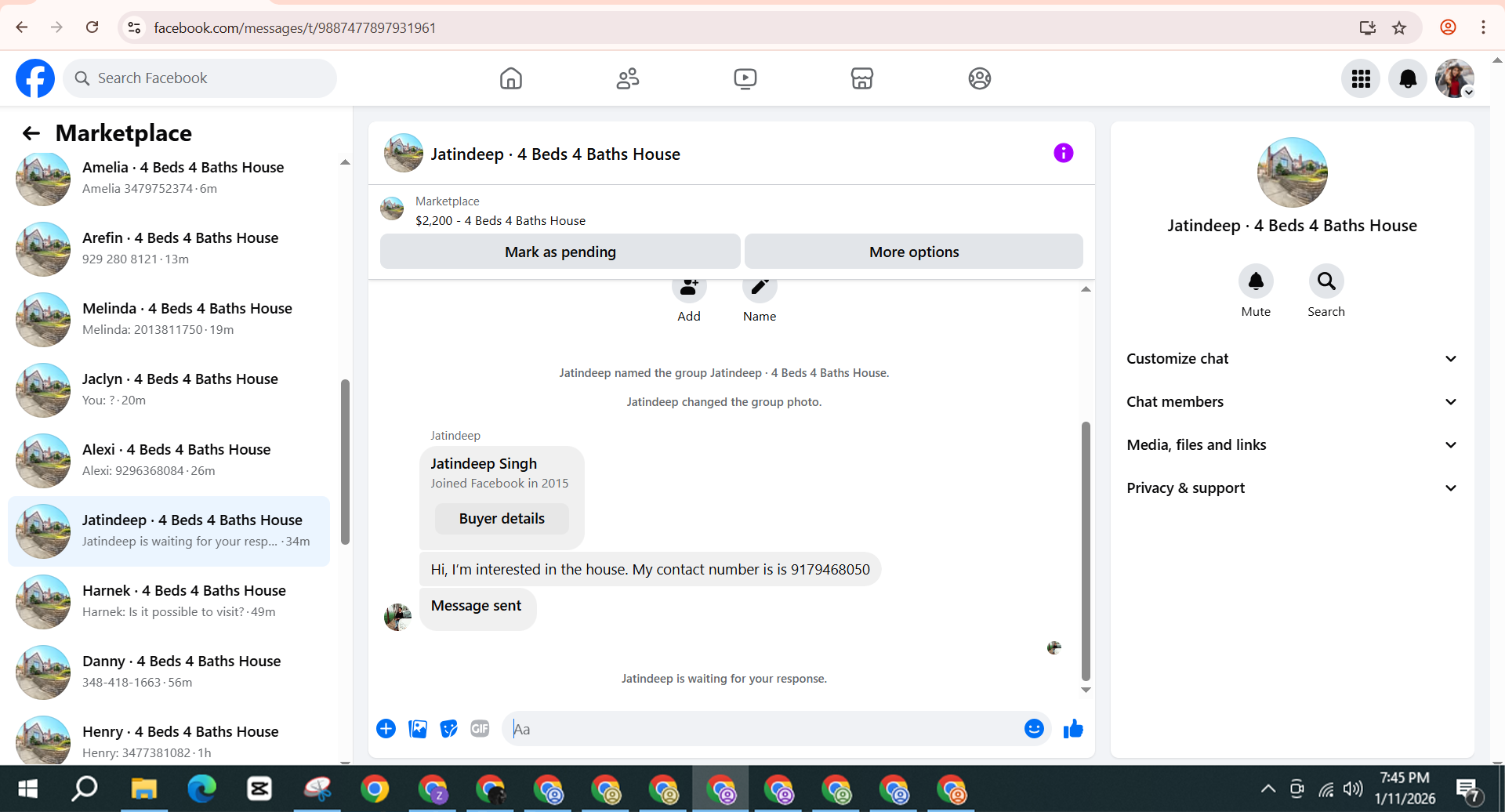The height and width of the screenshot is (812, 1505).
Task: Open the $2,200 - 4 Beds 4 Baths House listing
Action: (x=500, y=220)
